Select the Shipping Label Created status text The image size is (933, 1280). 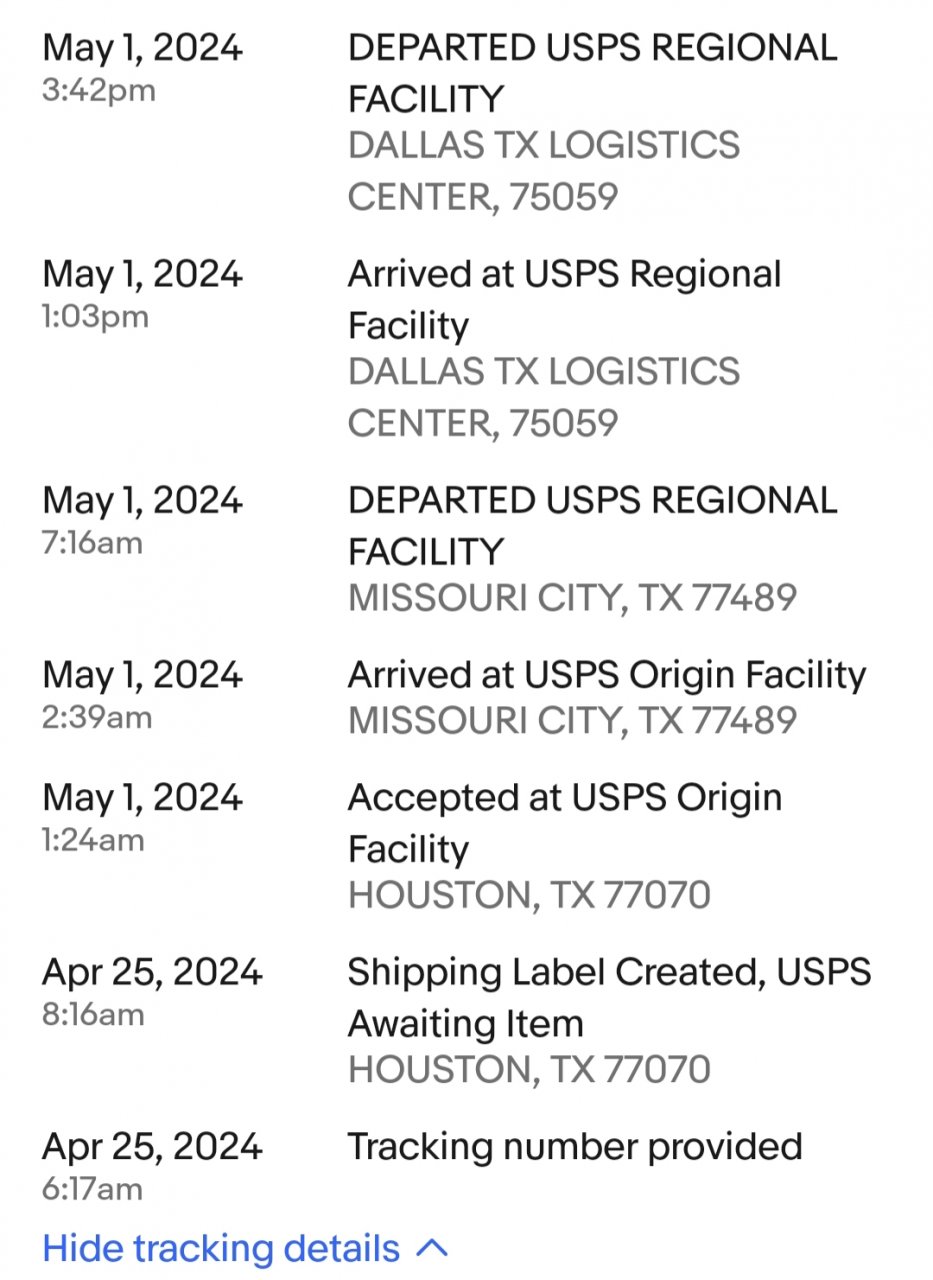coord(608,997)
